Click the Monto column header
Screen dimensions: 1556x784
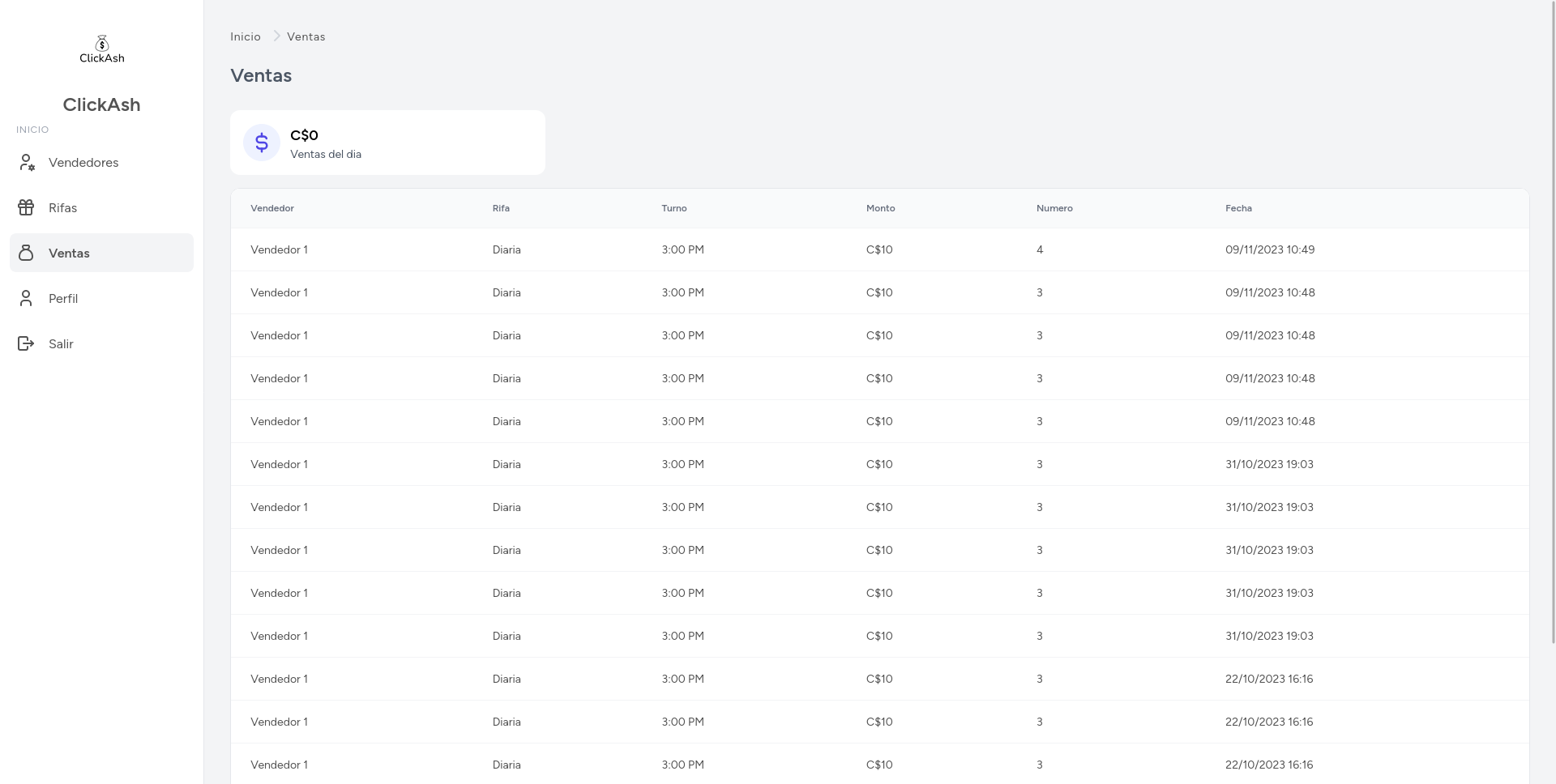coord(880,208)
